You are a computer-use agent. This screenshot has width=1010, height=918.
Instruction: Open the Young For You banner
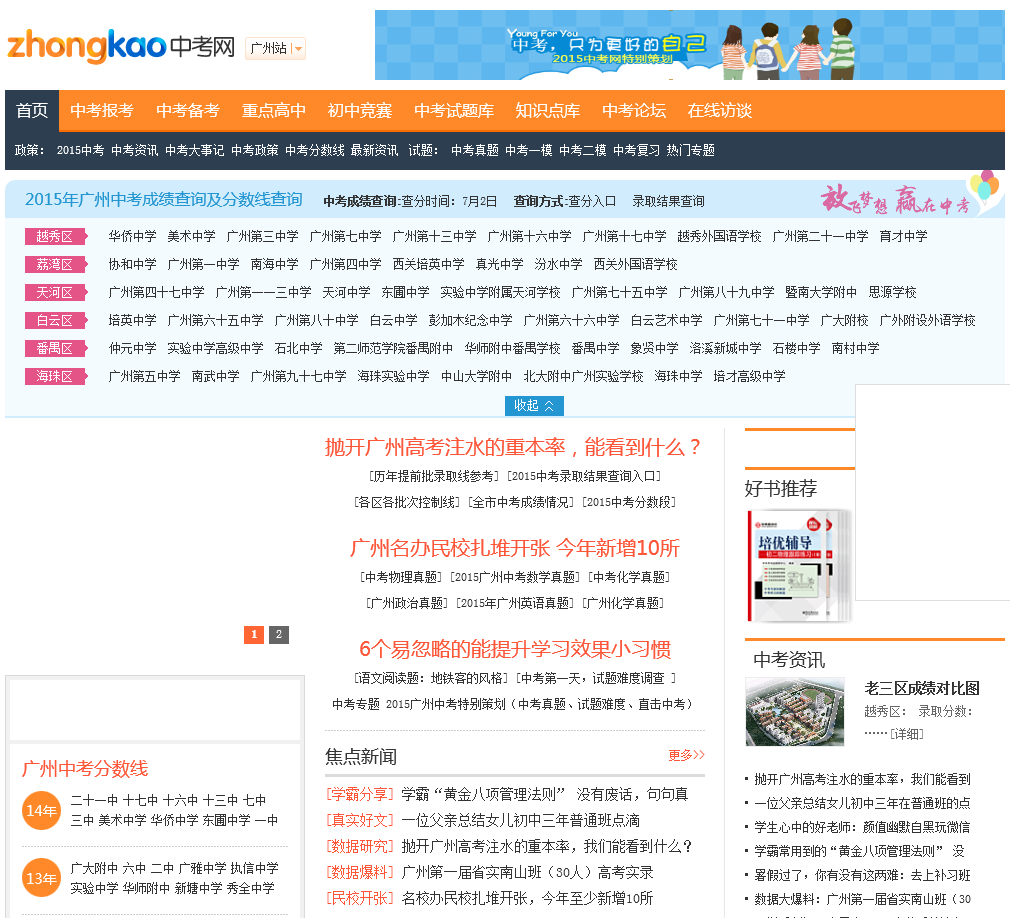pos(689,45)
